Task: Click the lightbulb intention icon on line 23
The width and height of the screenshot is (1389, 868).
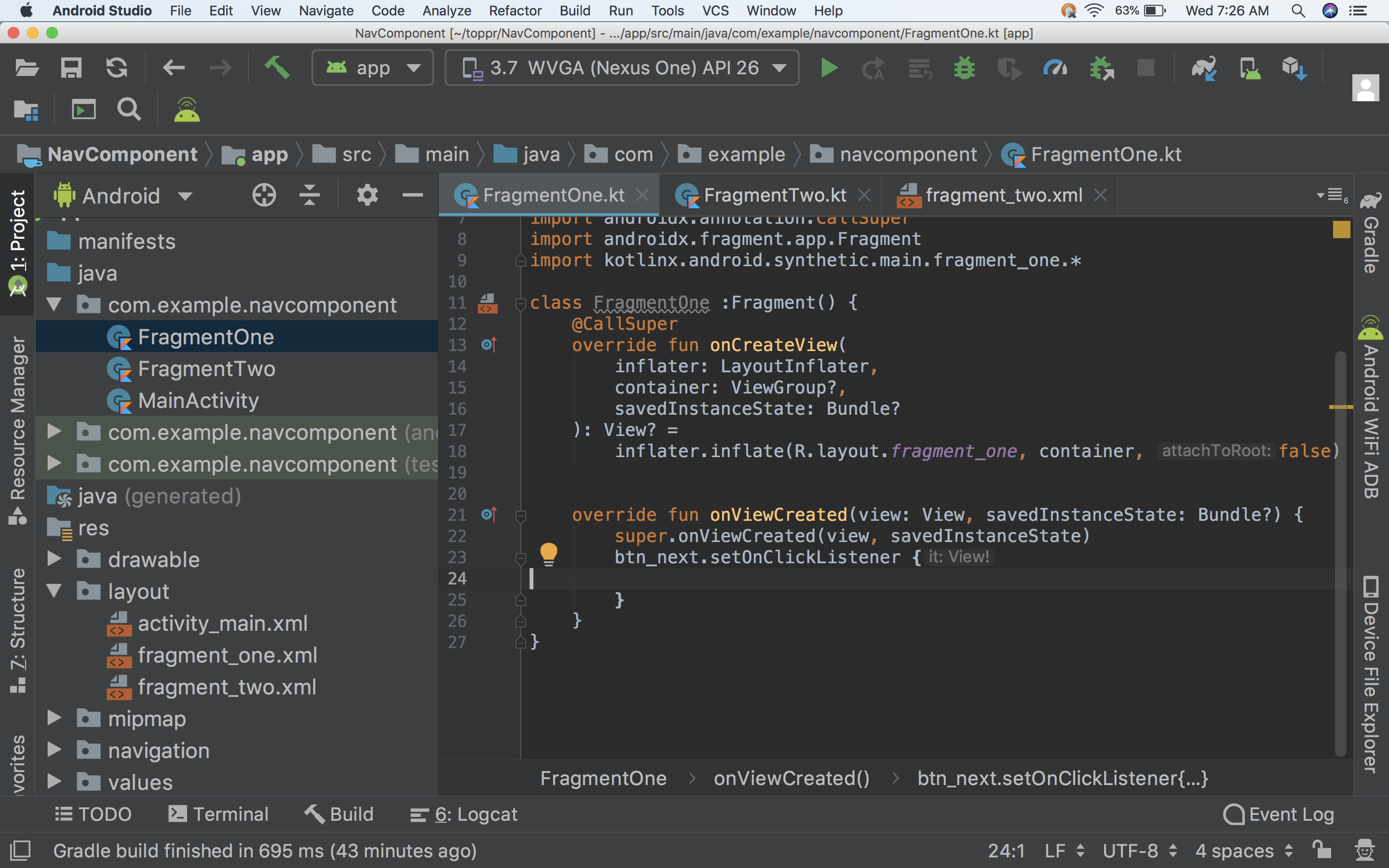Action: click(x=548, y=554)
